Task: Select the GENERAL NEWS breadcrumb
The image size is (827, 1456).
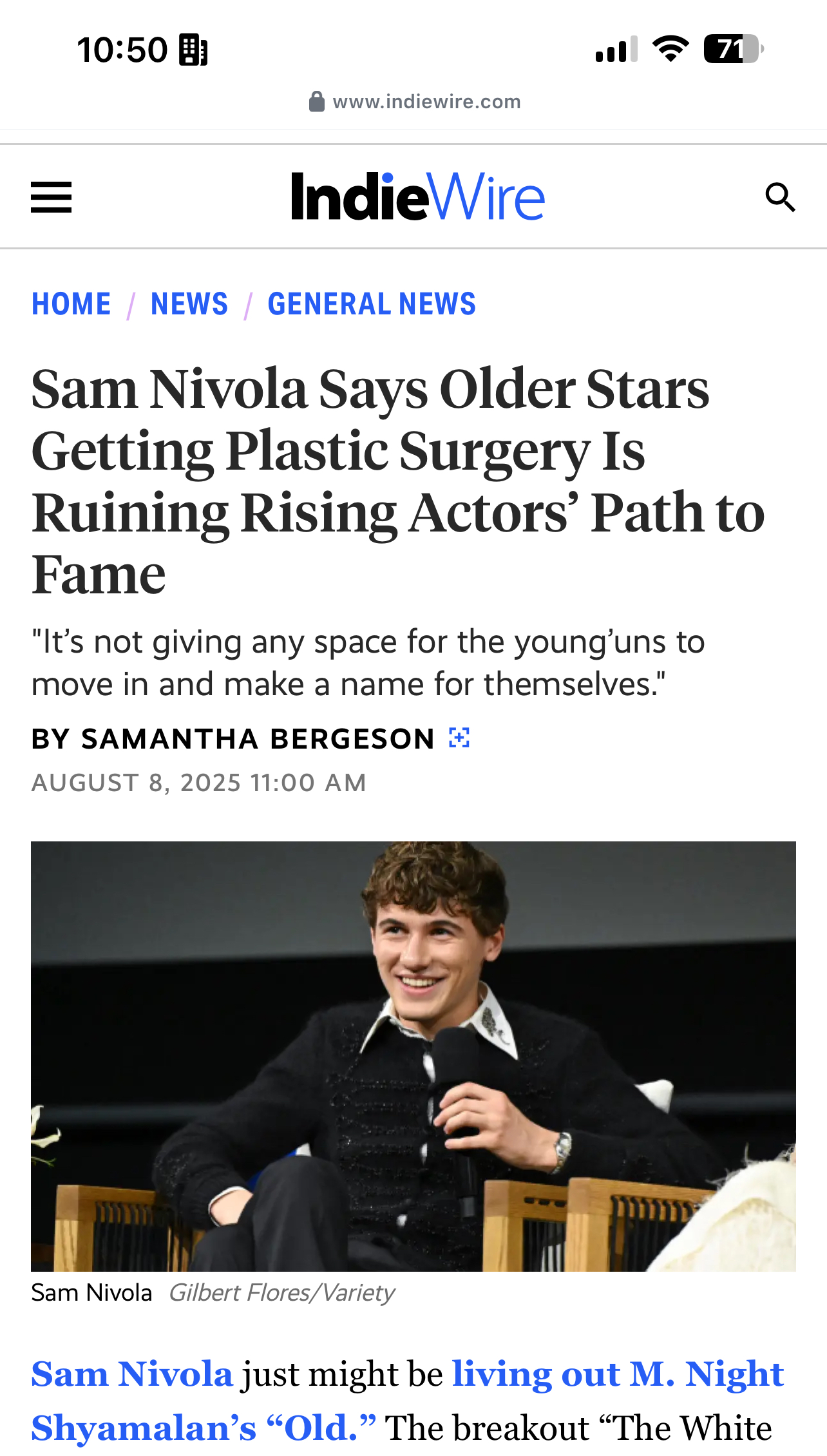Action: point(372,304)
